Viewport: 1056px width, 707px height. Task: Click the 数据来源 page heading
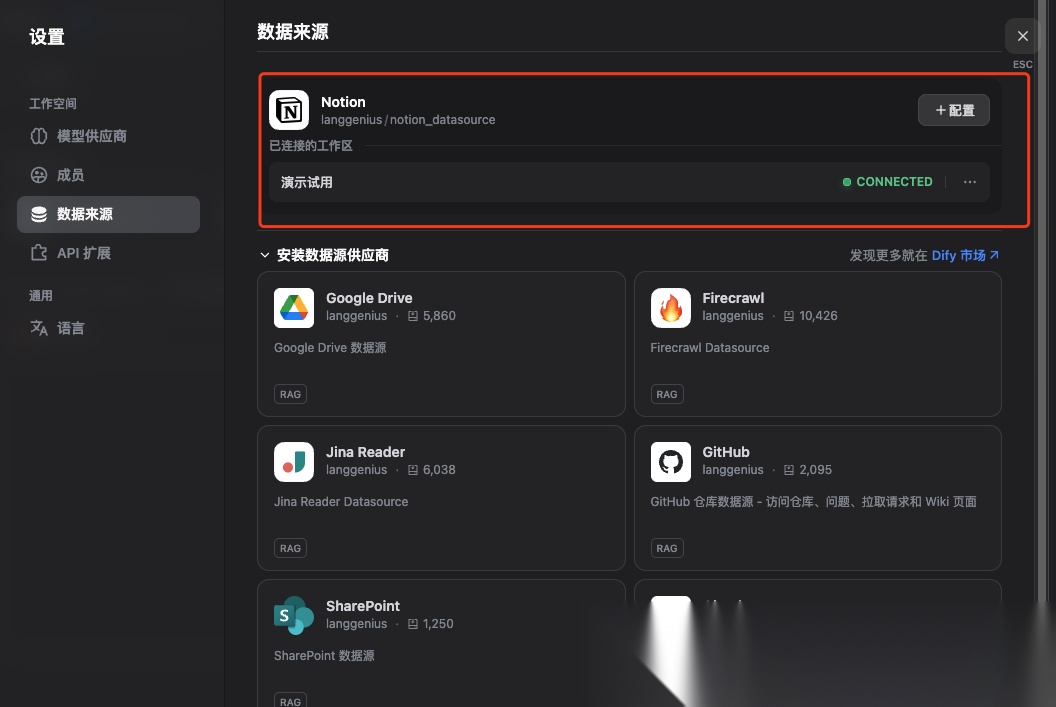click(x=293, y=32)
